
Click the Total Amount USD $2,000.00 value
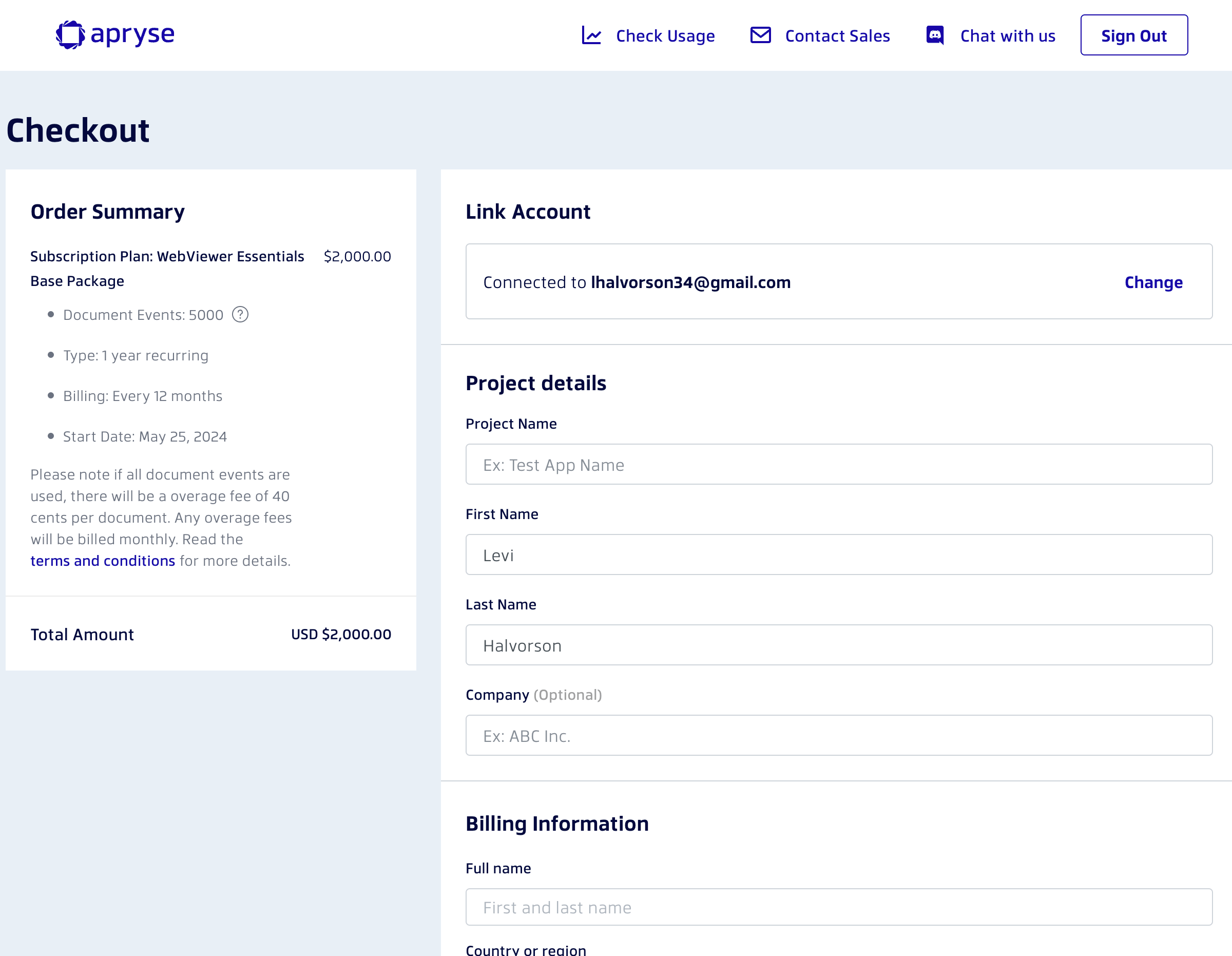[x=341, y=634]
